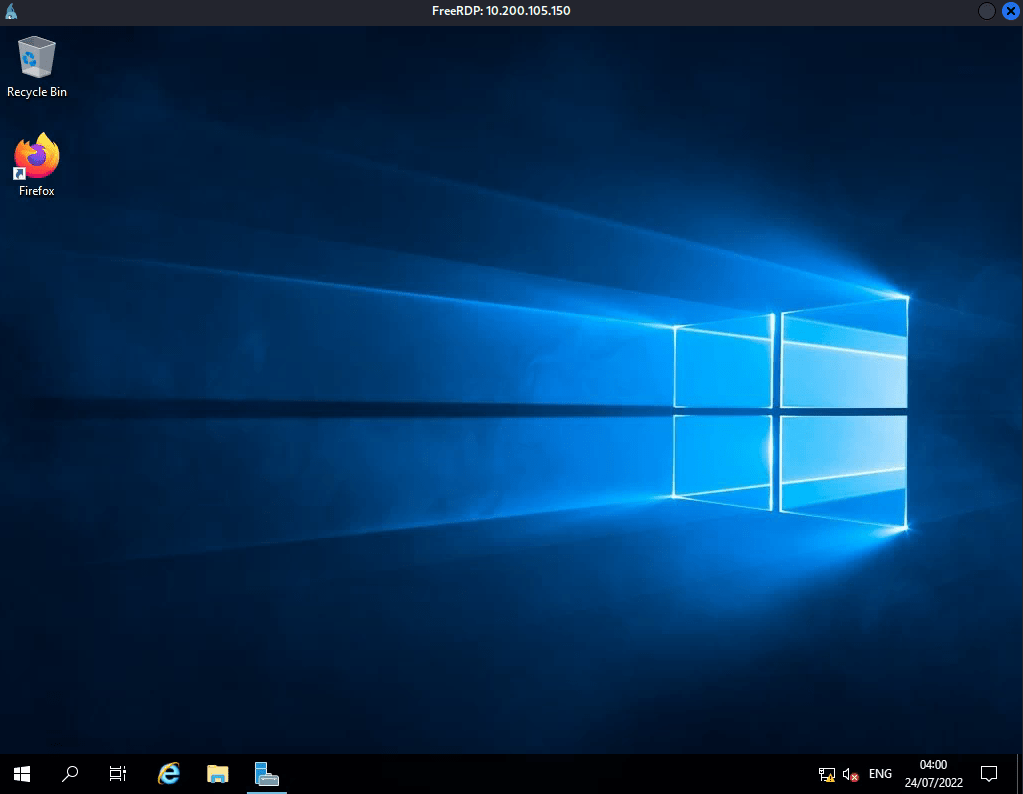
Task: Open Task View from the taskbar
Action: 118,773
